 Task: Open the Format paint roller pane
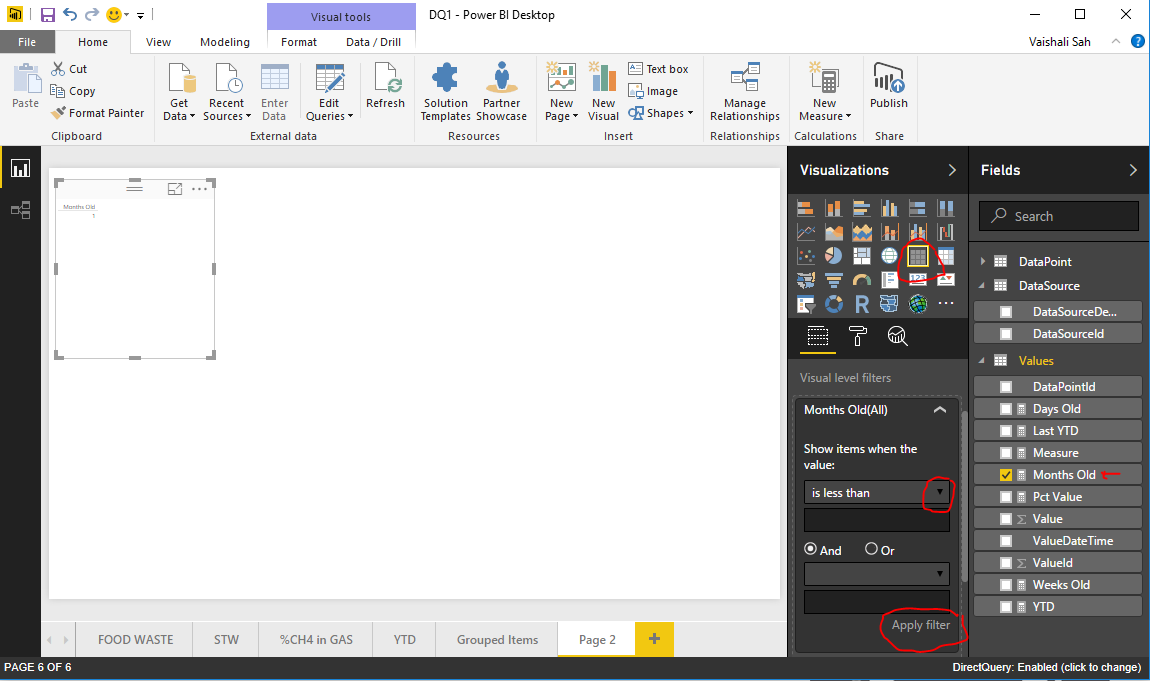(857, 336)
